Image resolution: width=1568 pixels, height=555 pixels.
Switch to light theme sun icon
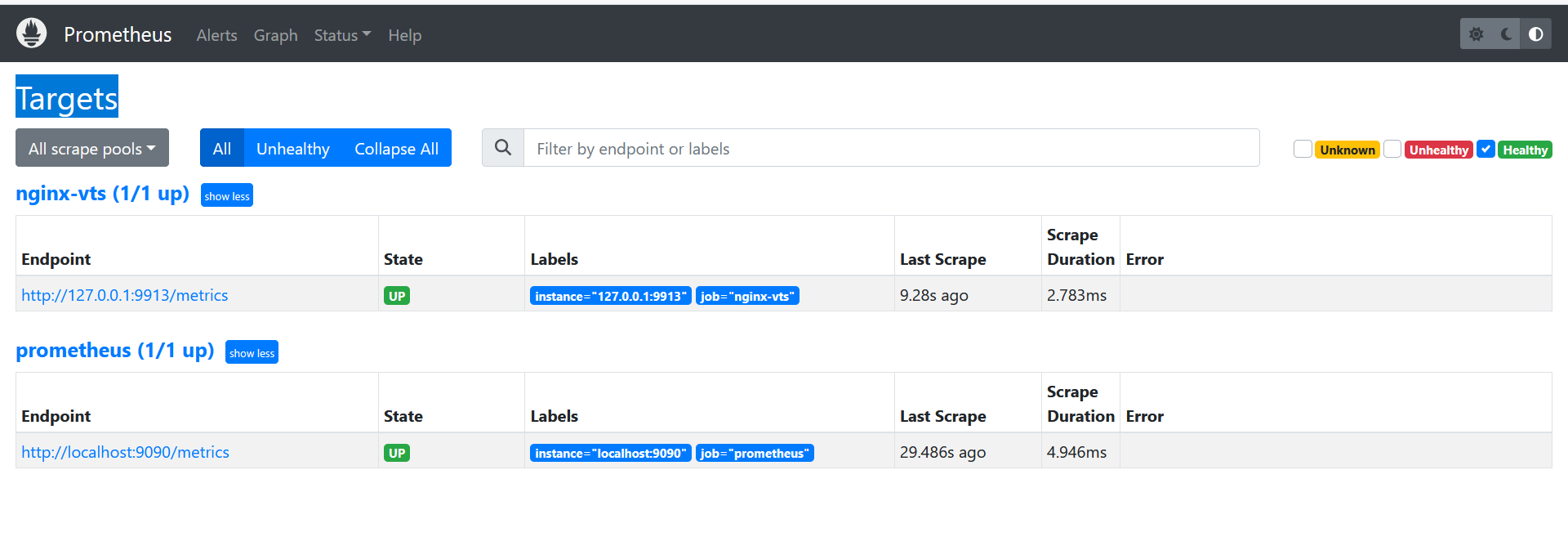[x=1476, y=34]
